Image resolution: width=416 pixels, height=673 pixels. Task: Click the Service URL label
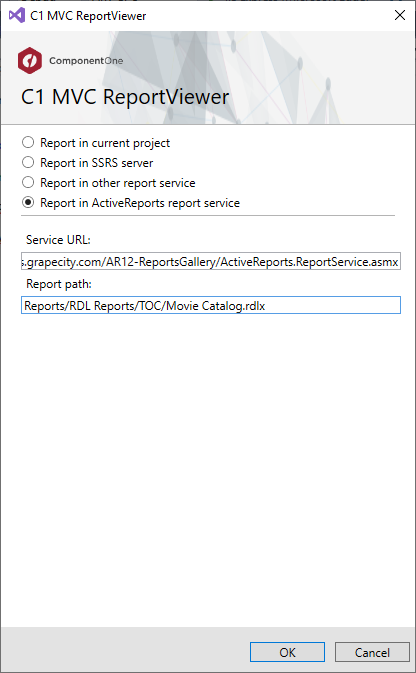click(x=58, y=239)
